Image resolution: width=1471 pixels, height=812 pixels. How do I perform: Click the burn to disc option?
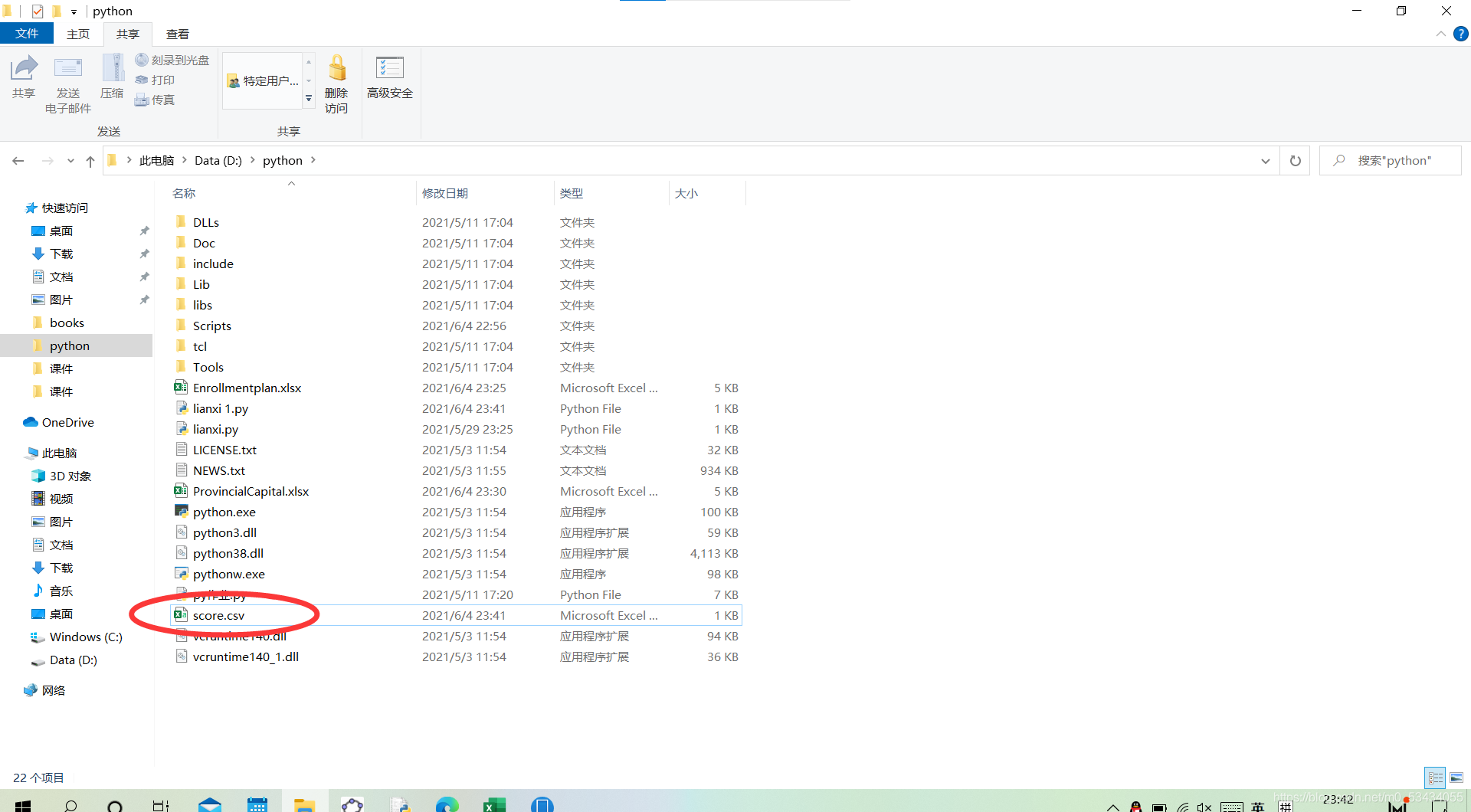click(x=172, y=60)
